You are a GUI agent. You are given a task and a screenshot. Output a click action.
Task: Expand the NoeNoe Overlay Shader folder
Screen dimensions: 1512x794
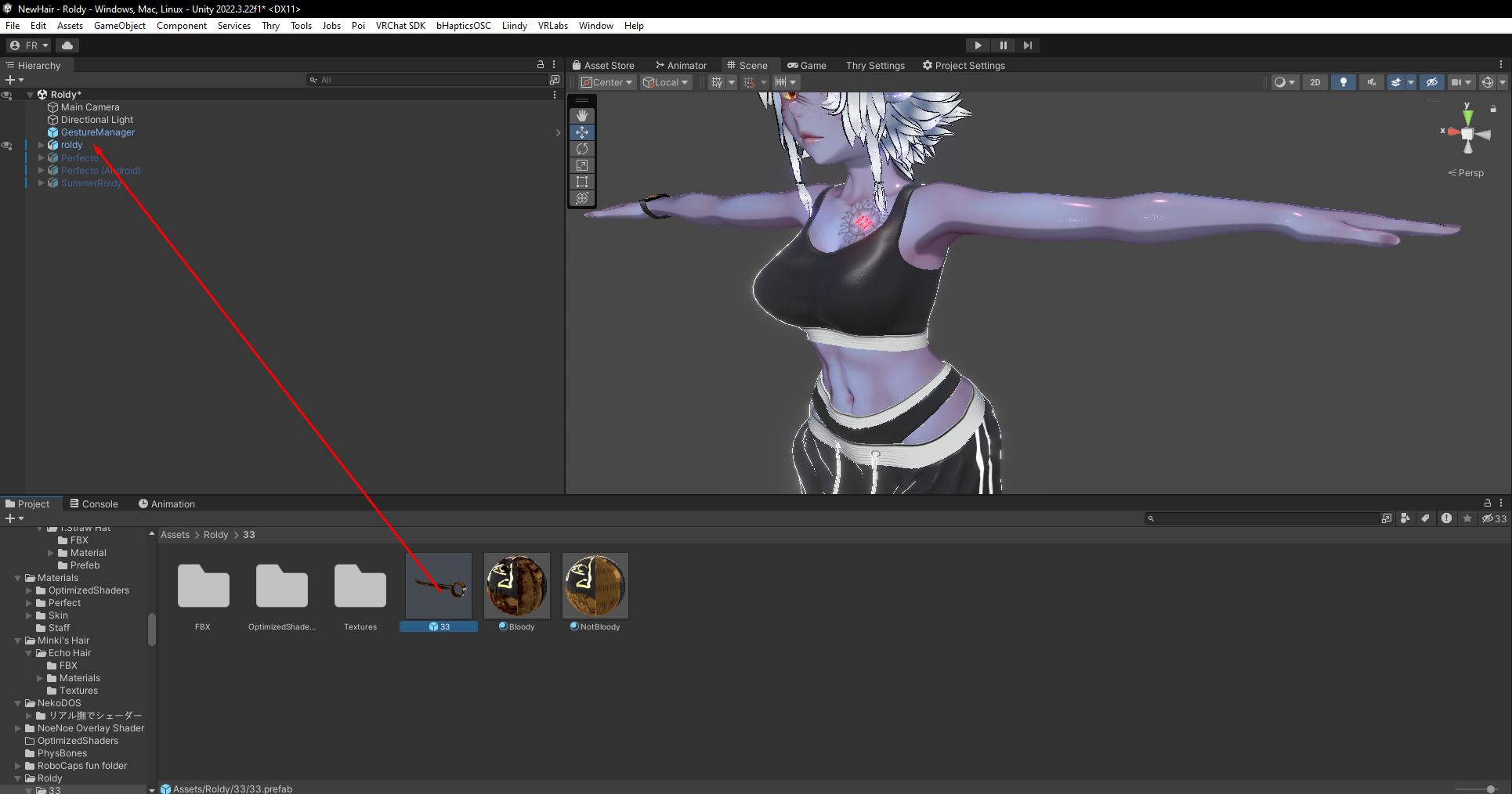point(18,728)
